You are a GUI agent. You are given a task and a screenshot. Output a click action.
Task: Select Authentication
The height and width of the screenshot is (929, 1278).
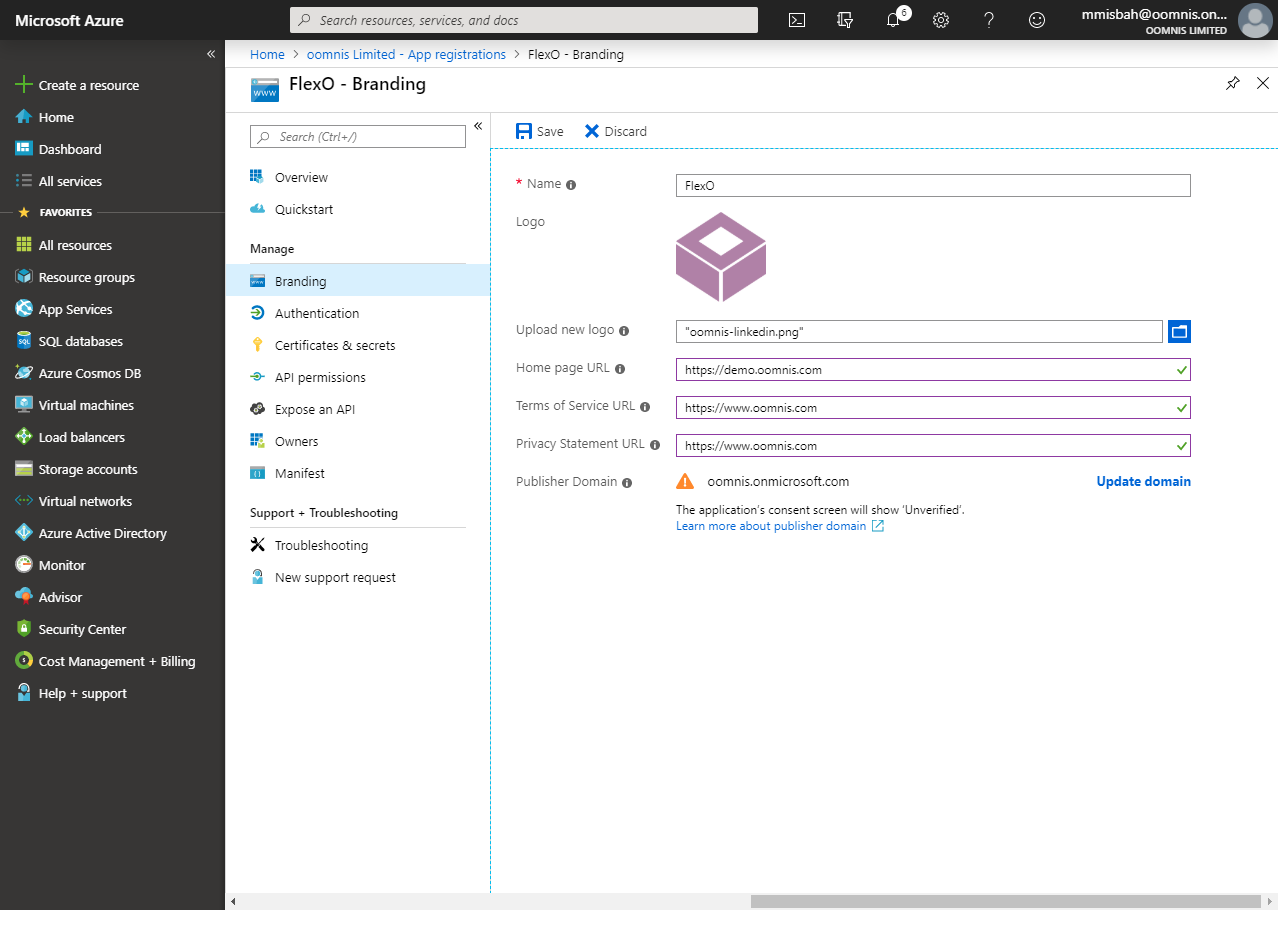[358, 313]
